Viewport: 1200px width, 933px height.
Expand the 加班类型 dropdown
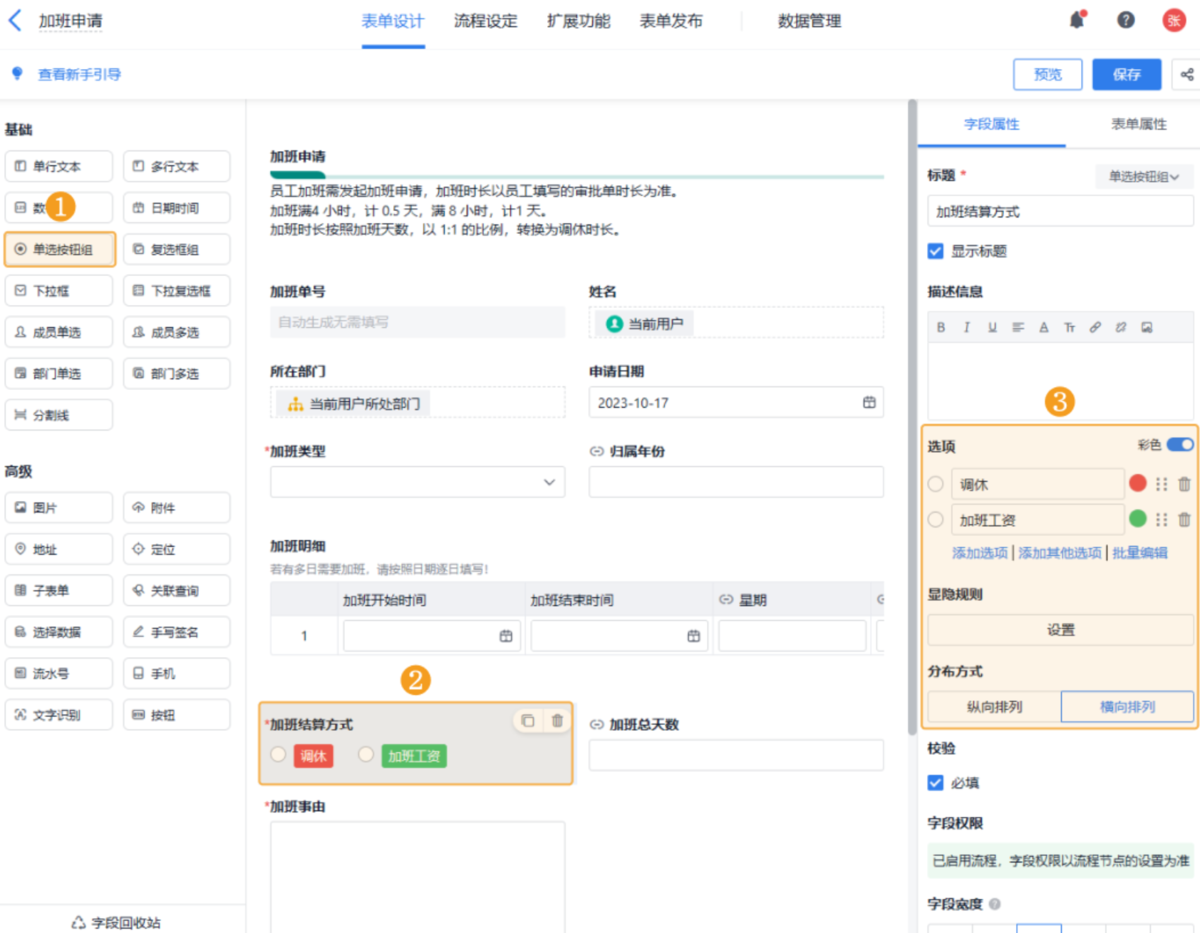coord(549,482)
